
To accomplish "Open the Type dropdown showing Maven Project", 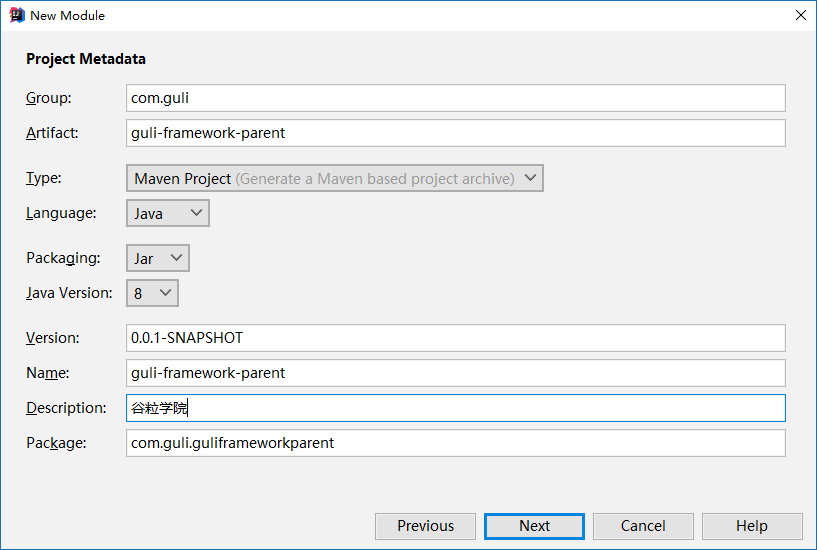I will pyautogui.click(x=335, y=178).
